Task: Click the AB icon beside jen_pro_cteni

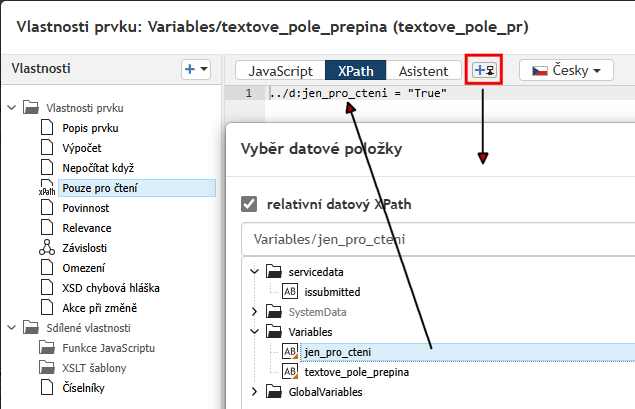Action: pos(290,351)
